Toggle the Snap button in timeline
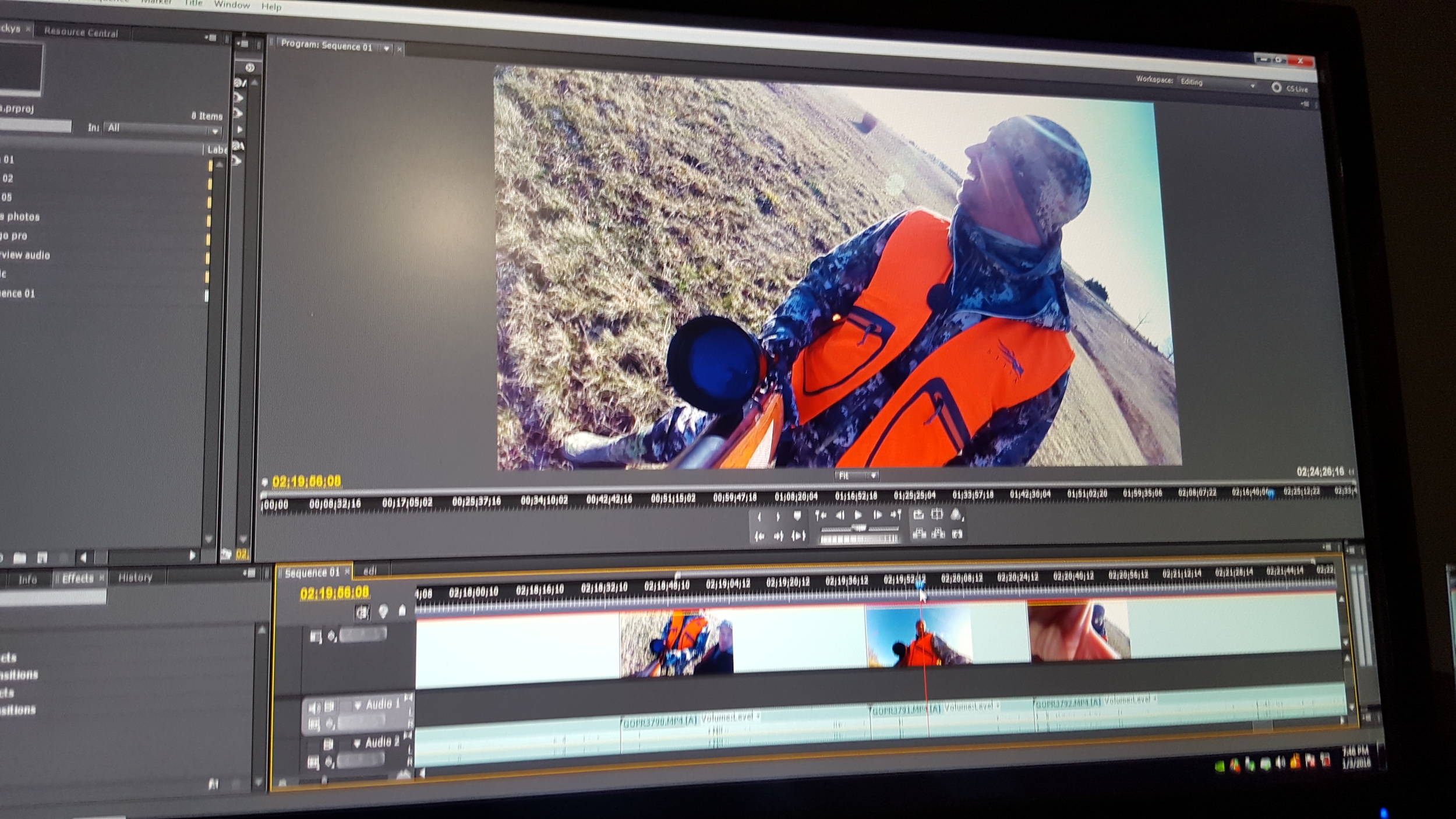Image resolution: width=1456 pixels, height=819 pixels. point(362,612)
